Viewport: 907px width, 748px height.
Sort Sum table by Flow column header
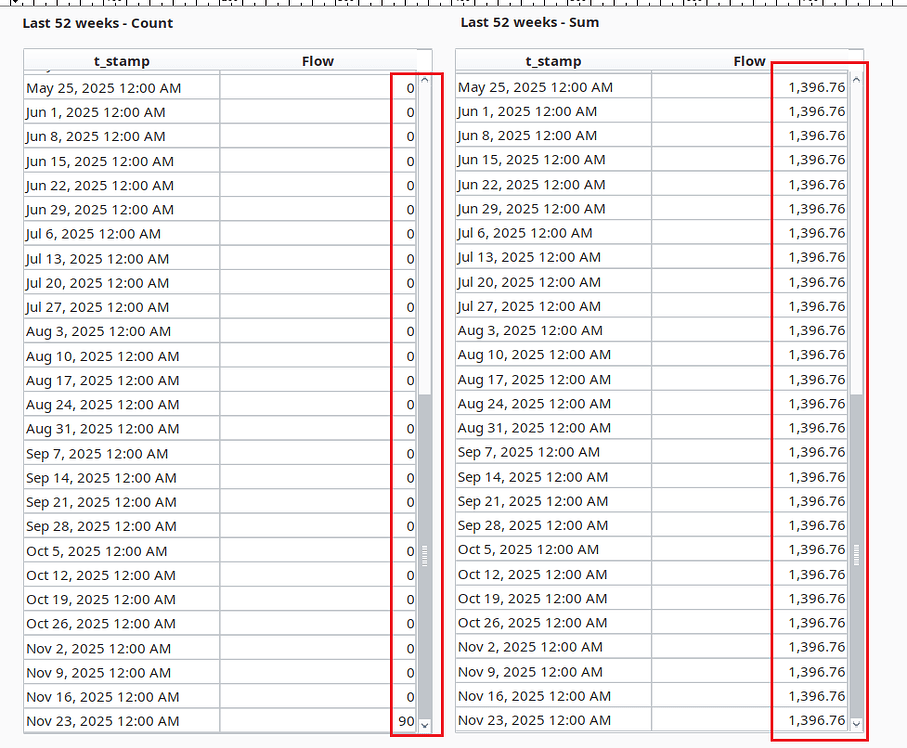click(749, 61)
